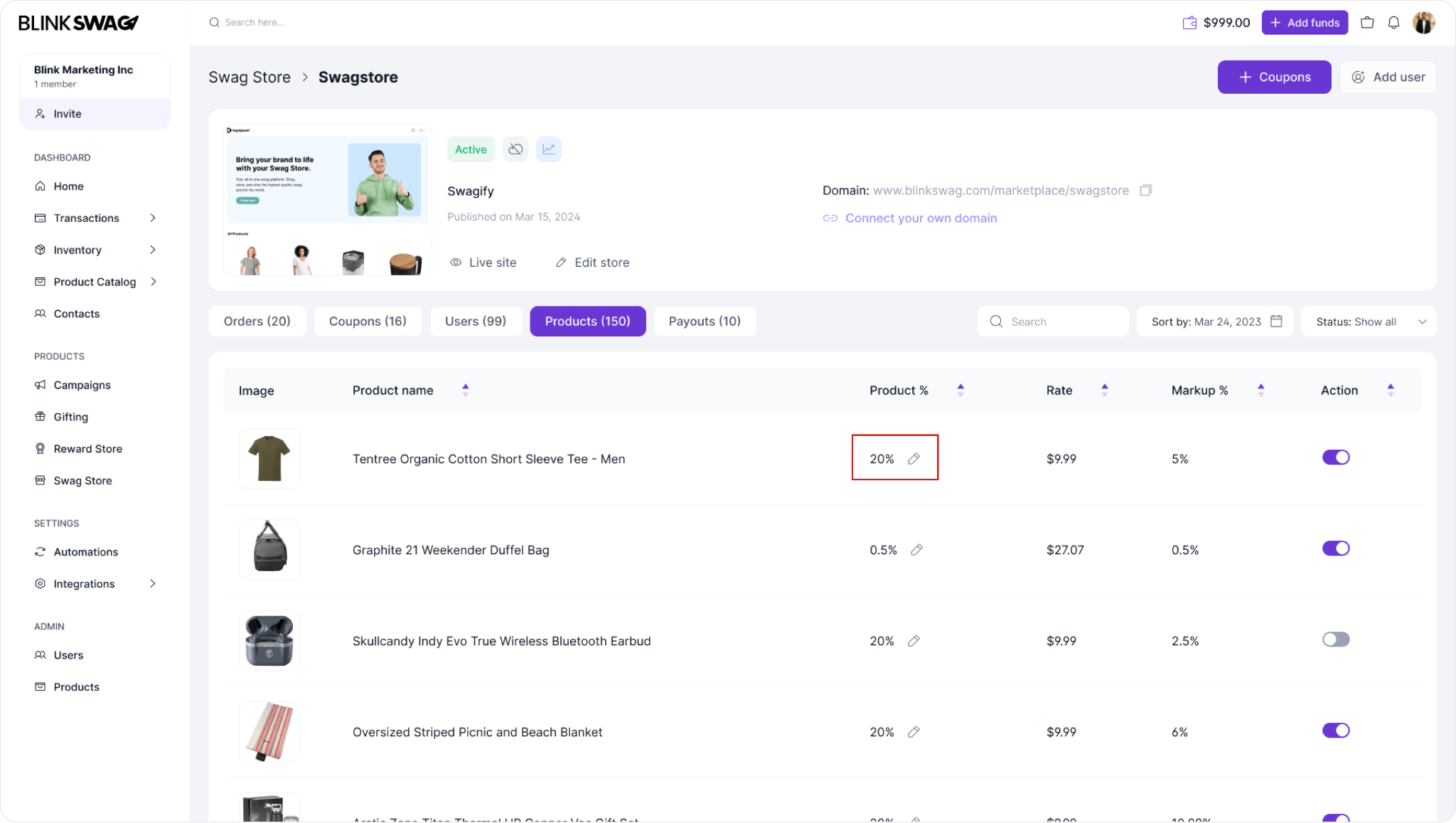Click the unlink cloud icon next to Active
The image size is (1456, 823).
click(515, 149)
